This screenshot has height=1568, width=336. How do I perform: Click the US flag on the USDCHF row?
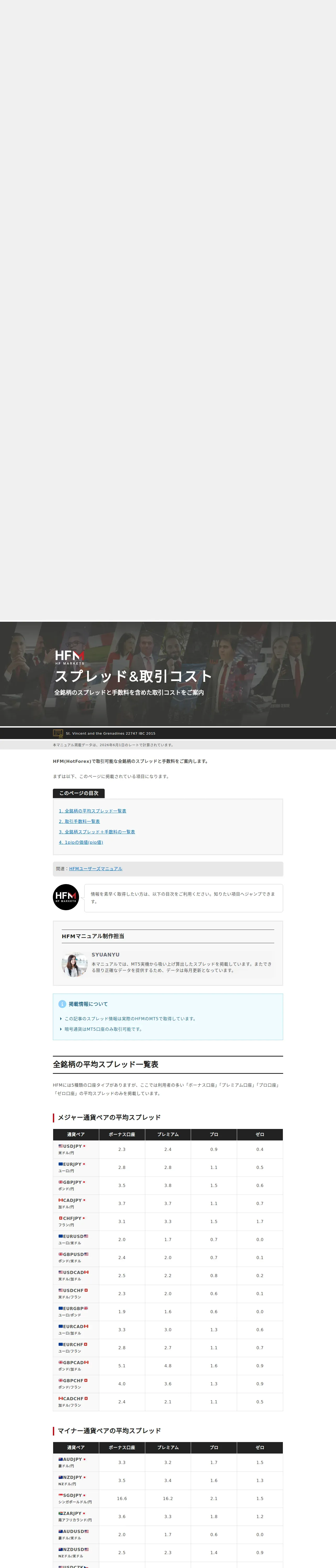pyautogui.click(x=61, y=1290)
